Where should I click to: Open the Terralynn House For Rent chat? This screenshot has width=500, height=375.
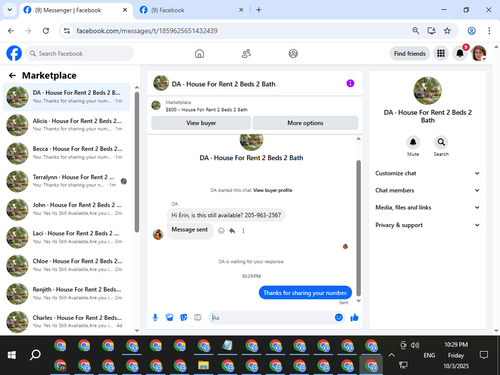67,181
